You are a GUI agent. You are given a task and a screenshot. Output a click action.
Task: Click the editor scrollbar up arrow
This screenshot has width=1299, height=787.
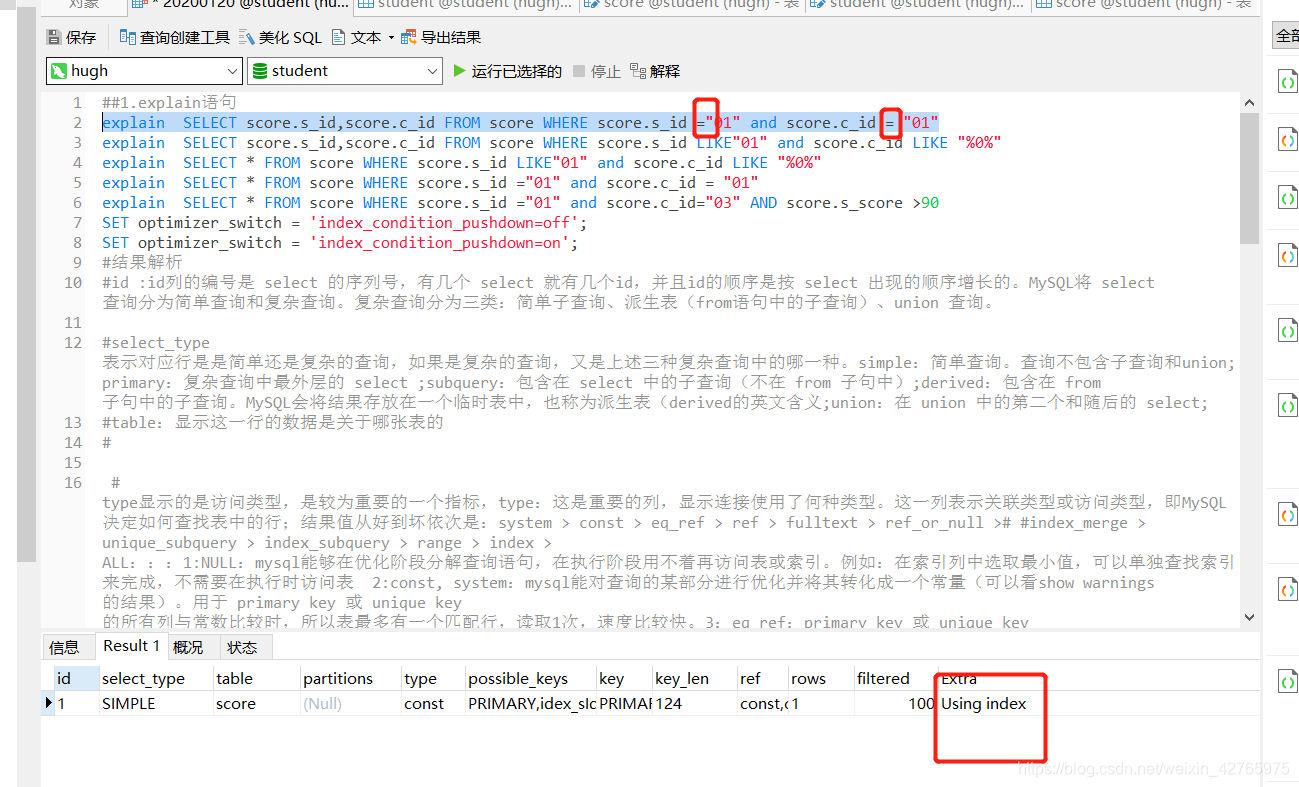1249,102
